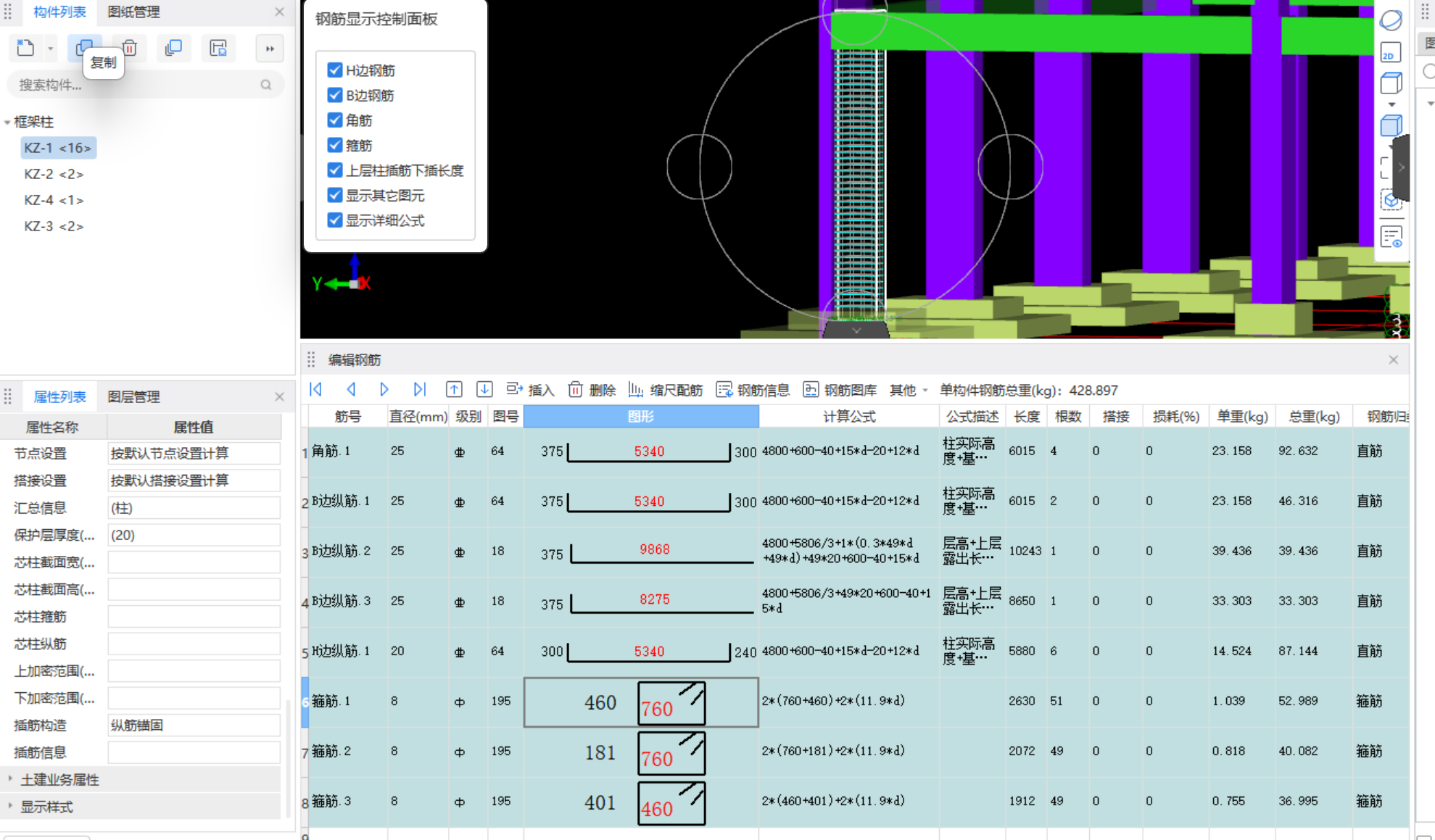Move rebar row up
Image resolution: width=1435 pixels, height=840 pixels.
pos(454,389)
